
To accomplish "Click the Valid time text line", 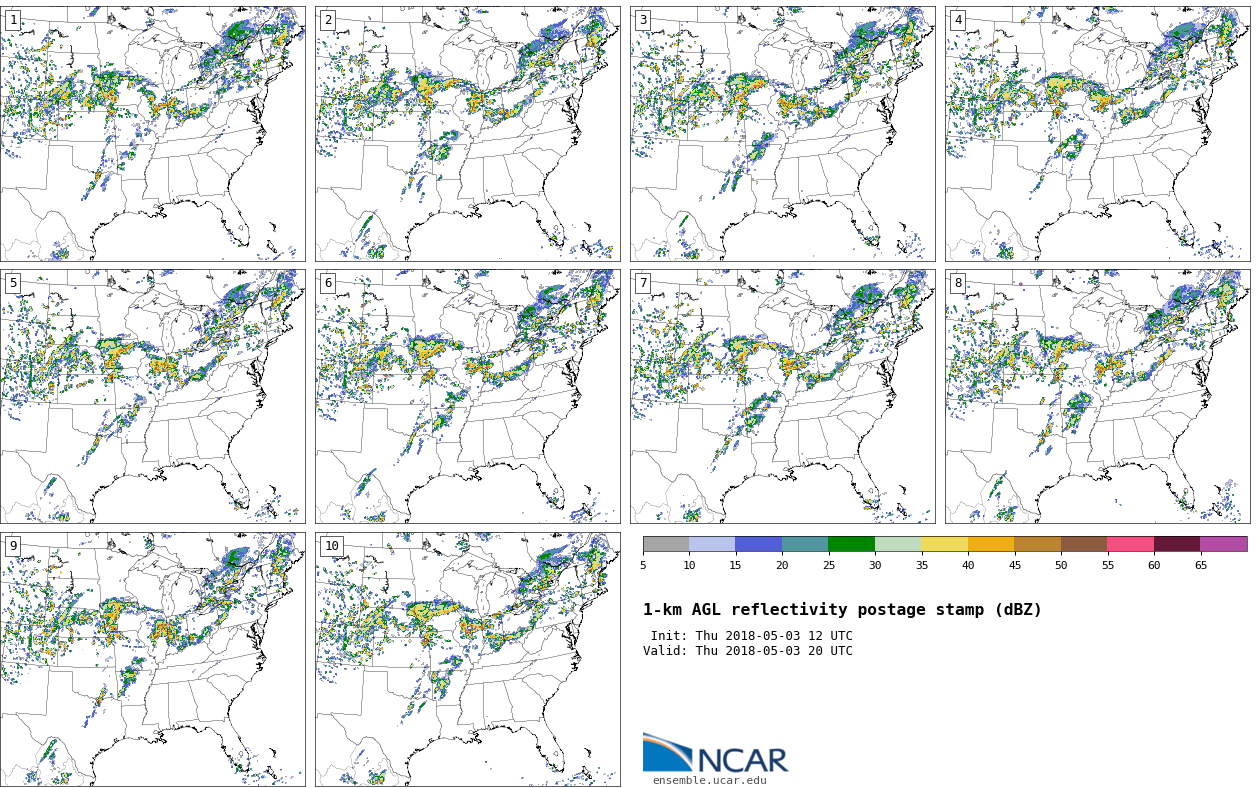I will coord(748,651).
